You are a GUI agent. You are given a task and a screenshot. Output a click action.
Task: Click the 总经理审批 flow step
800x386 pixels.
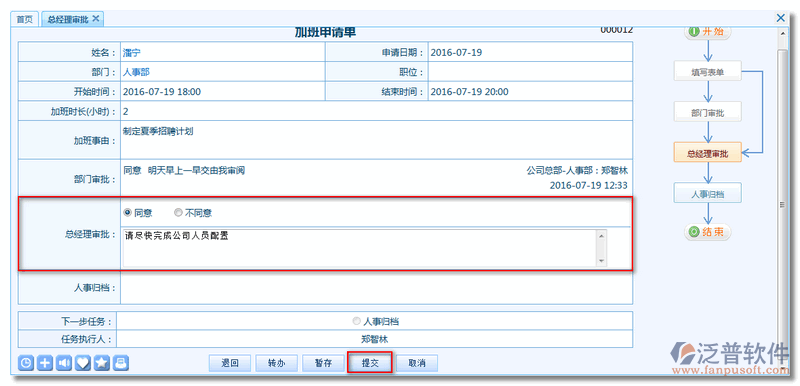coord(707,153)
